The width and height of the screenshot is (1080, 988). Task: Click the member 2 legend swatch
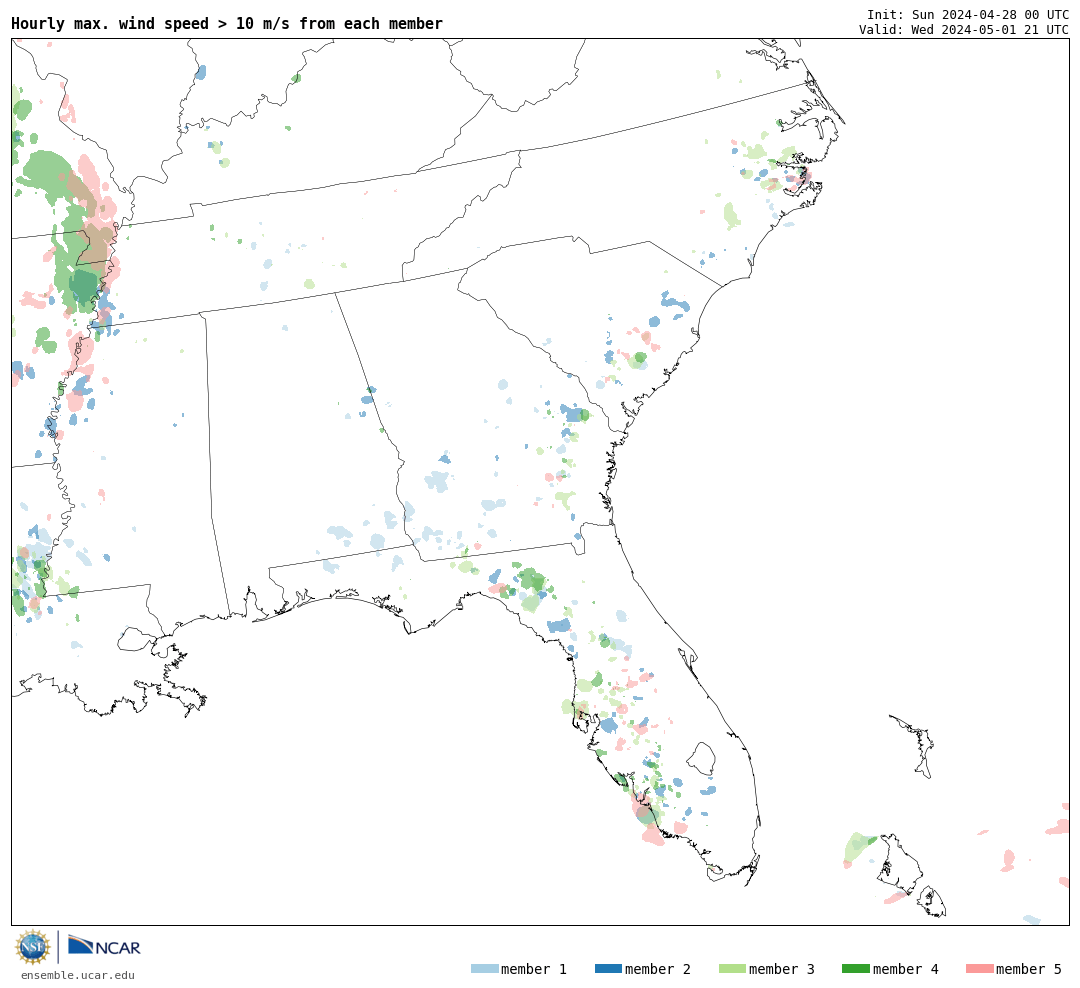coord(608,969)
